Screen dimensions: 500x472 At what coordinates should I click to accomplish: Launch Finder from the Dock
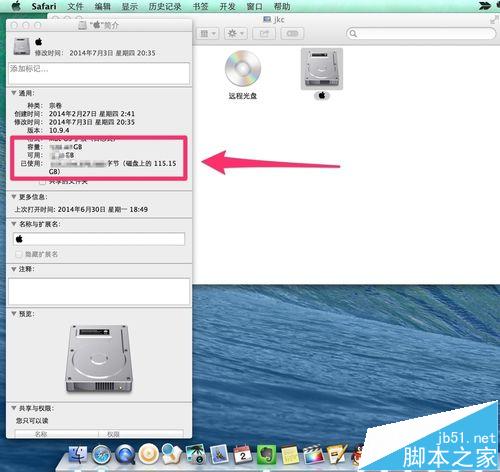[78, 455]
